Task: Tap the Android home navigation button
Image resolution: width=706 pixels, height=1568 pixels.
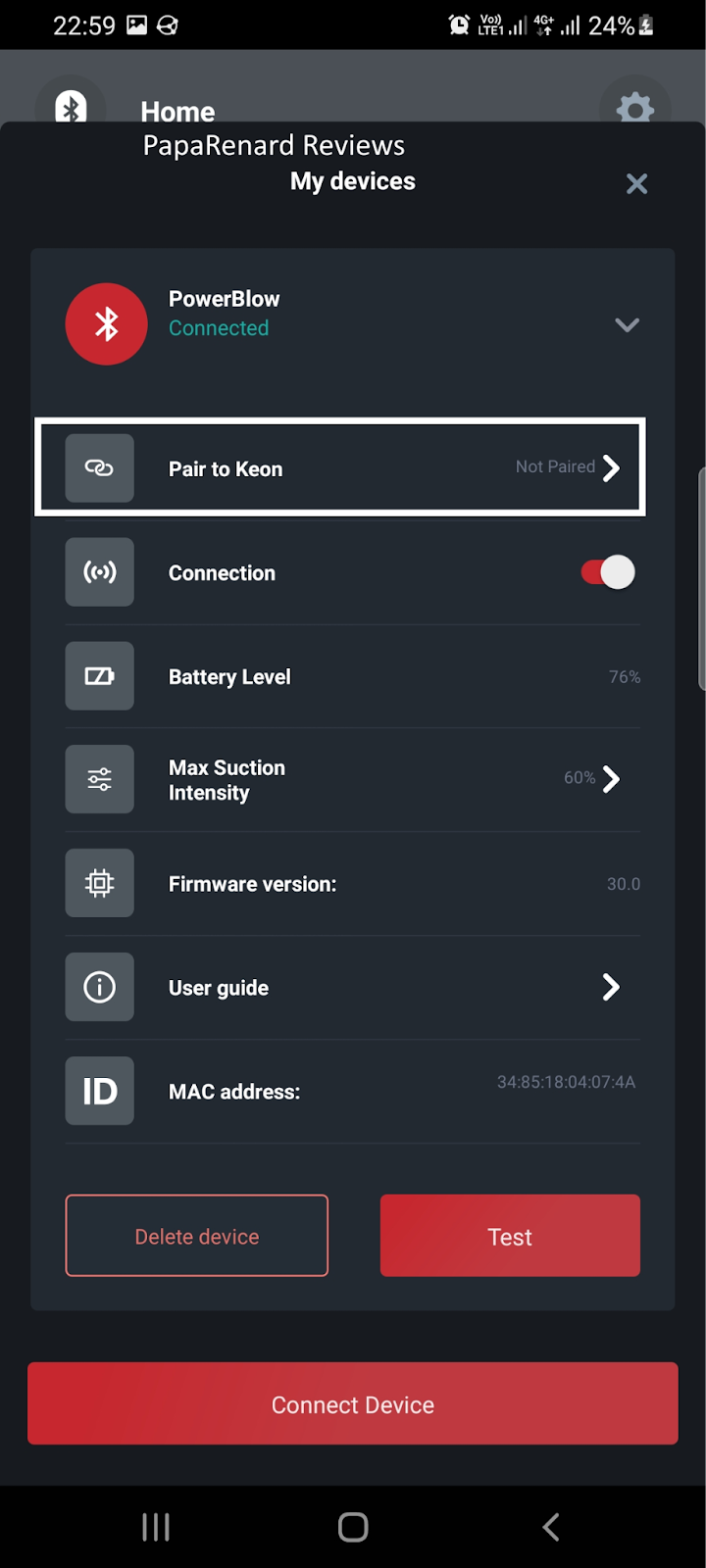Action: point(353,1526)
